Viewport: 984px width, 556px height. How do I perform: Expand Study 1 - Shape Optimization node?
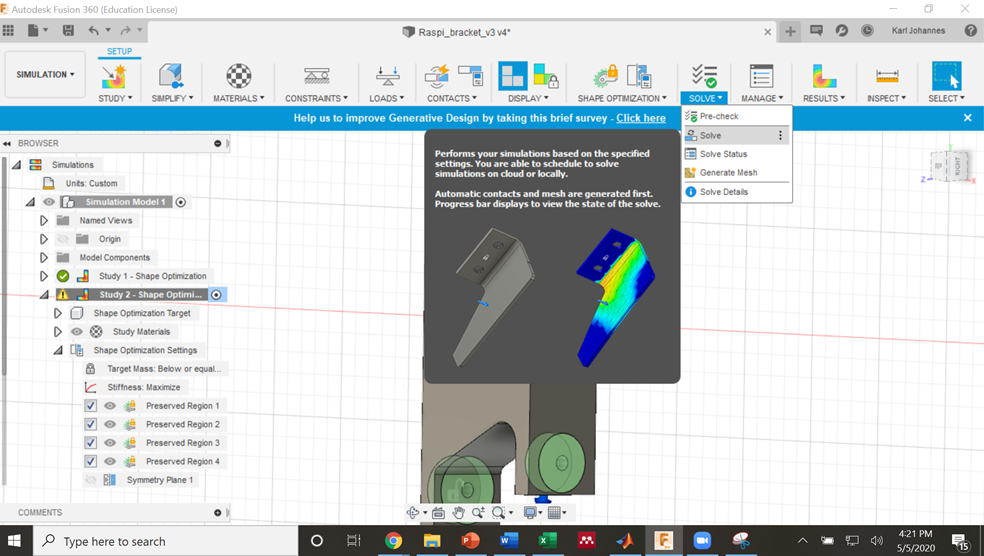tap(43, 276)
